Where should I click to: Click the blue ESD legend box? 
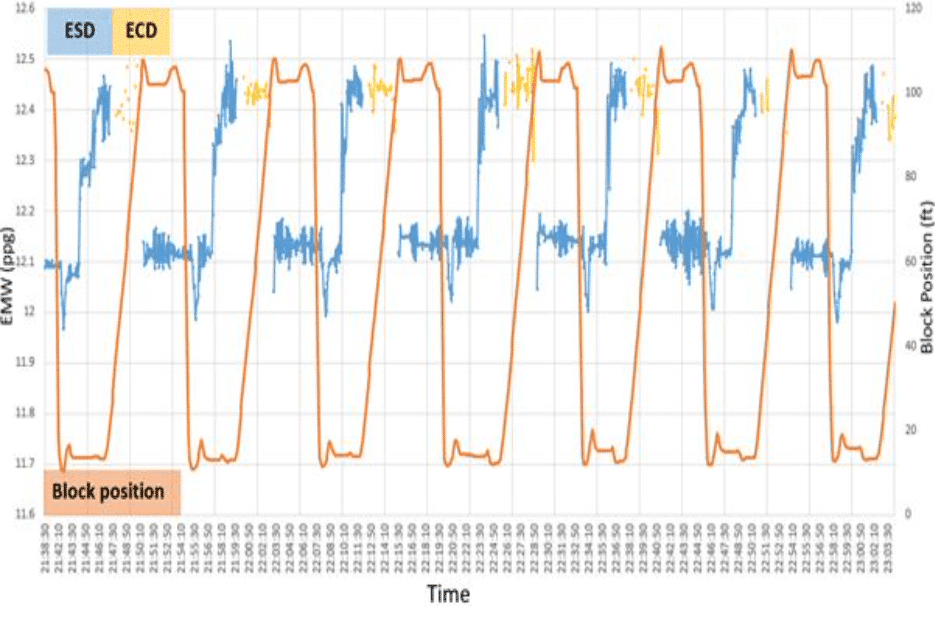(78, 31)
